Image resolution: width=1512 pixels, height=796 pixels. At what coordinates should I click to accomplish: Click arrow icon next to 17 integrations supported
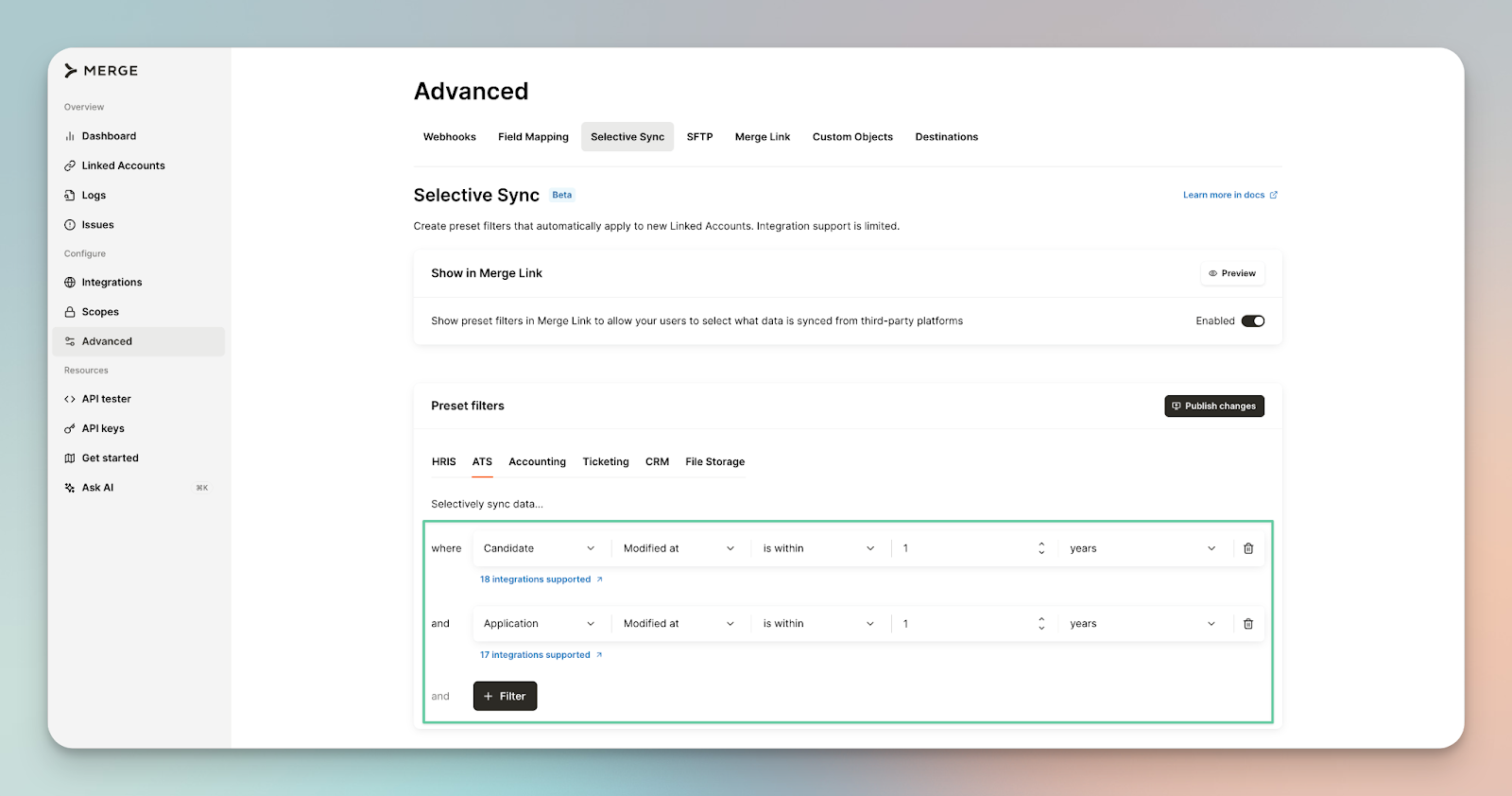pos(599,655)
